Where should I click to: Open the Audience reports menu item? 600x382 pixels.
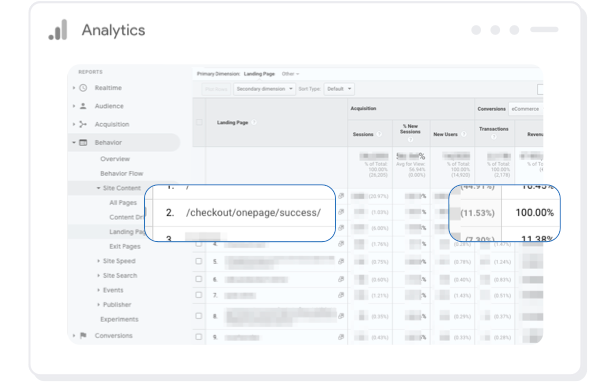click(x=109, y=106)
